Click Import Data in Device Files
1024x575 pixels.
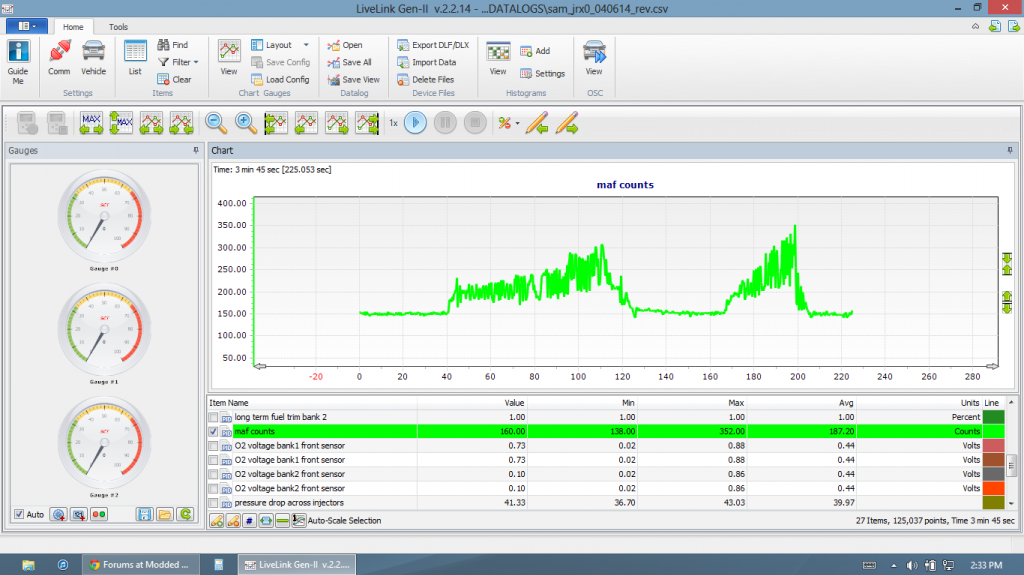(x=426, y=62)
